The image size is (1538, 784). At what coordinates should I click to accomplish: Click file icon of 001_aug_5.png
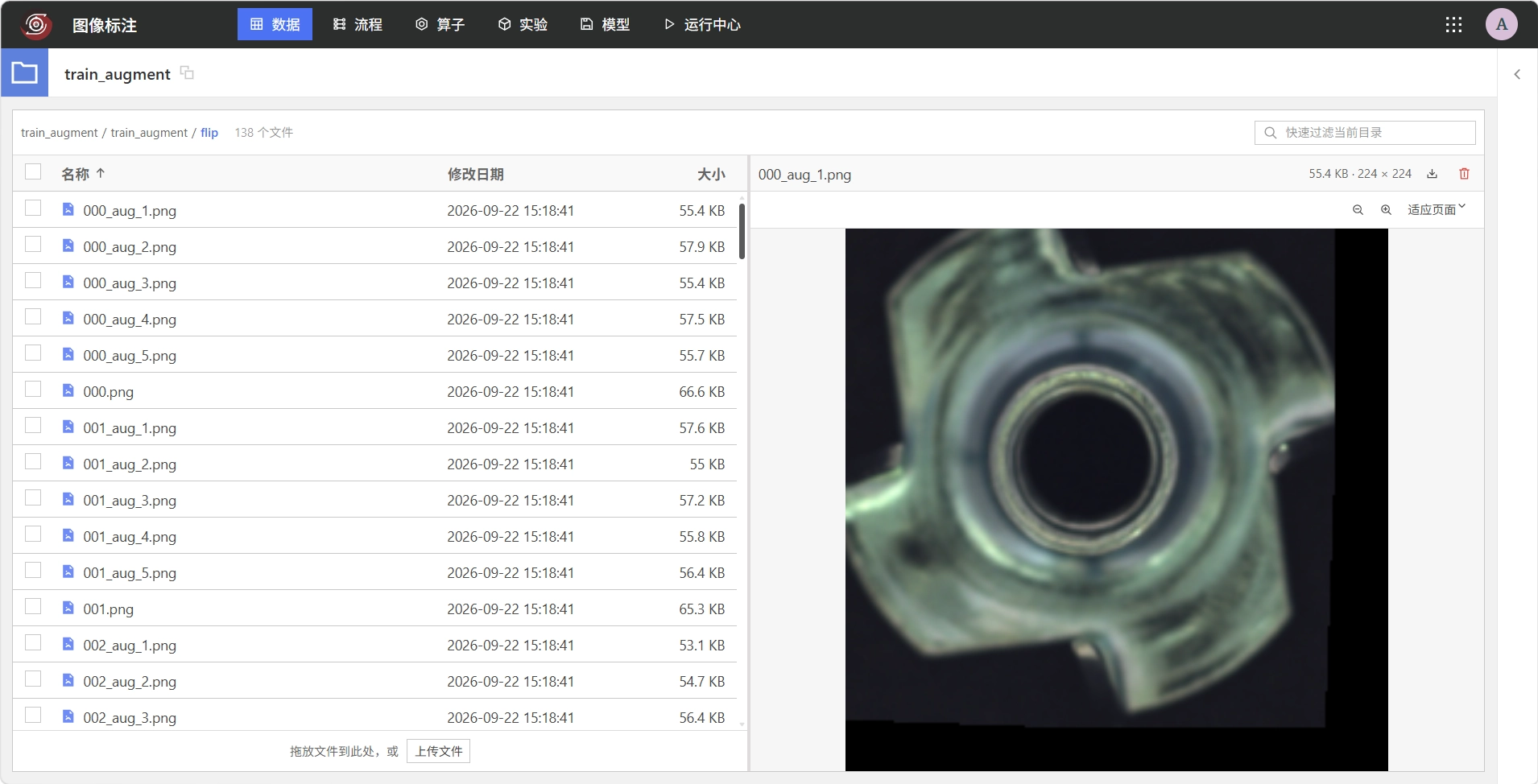[68, 571]
